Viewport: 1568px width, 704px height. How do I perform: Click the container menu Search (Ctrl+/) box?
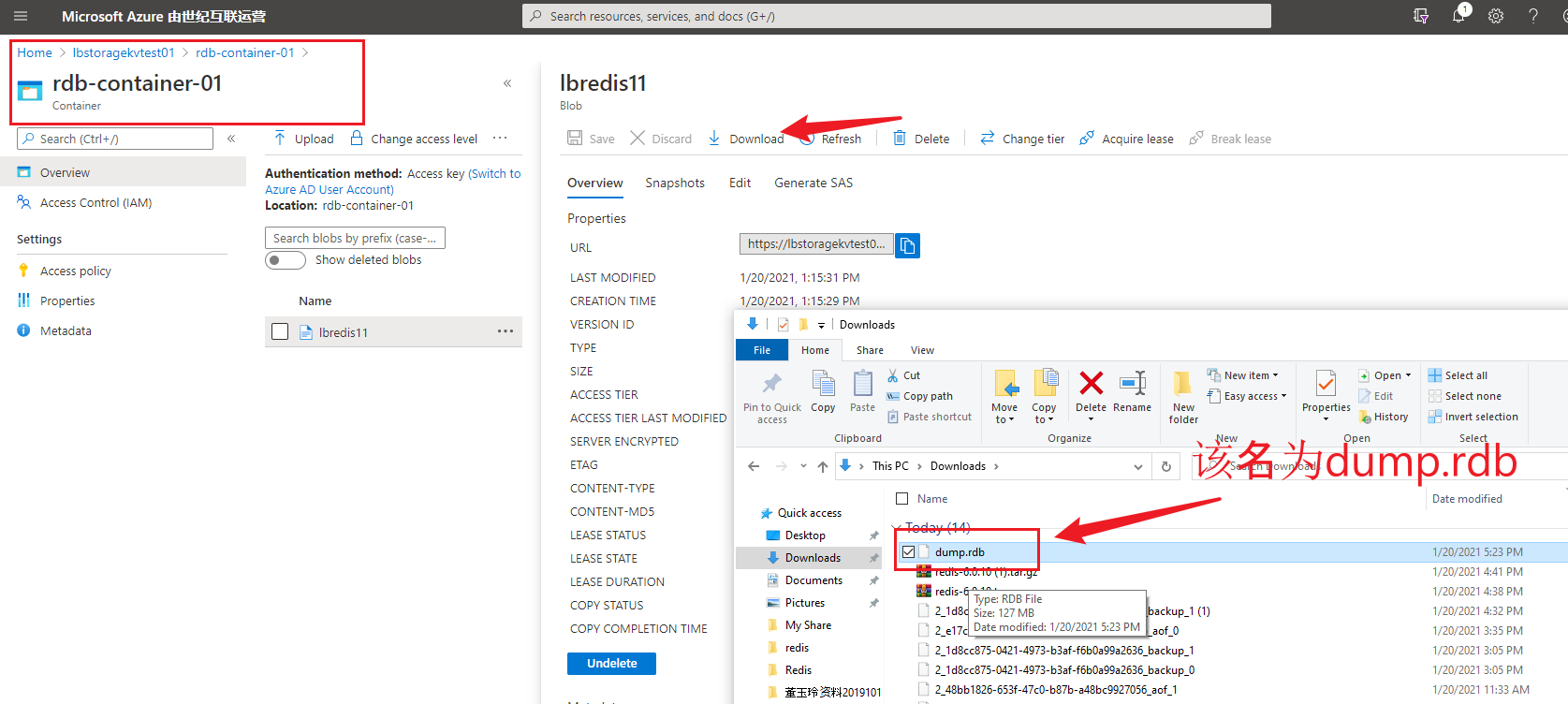(x=115, y=139)
